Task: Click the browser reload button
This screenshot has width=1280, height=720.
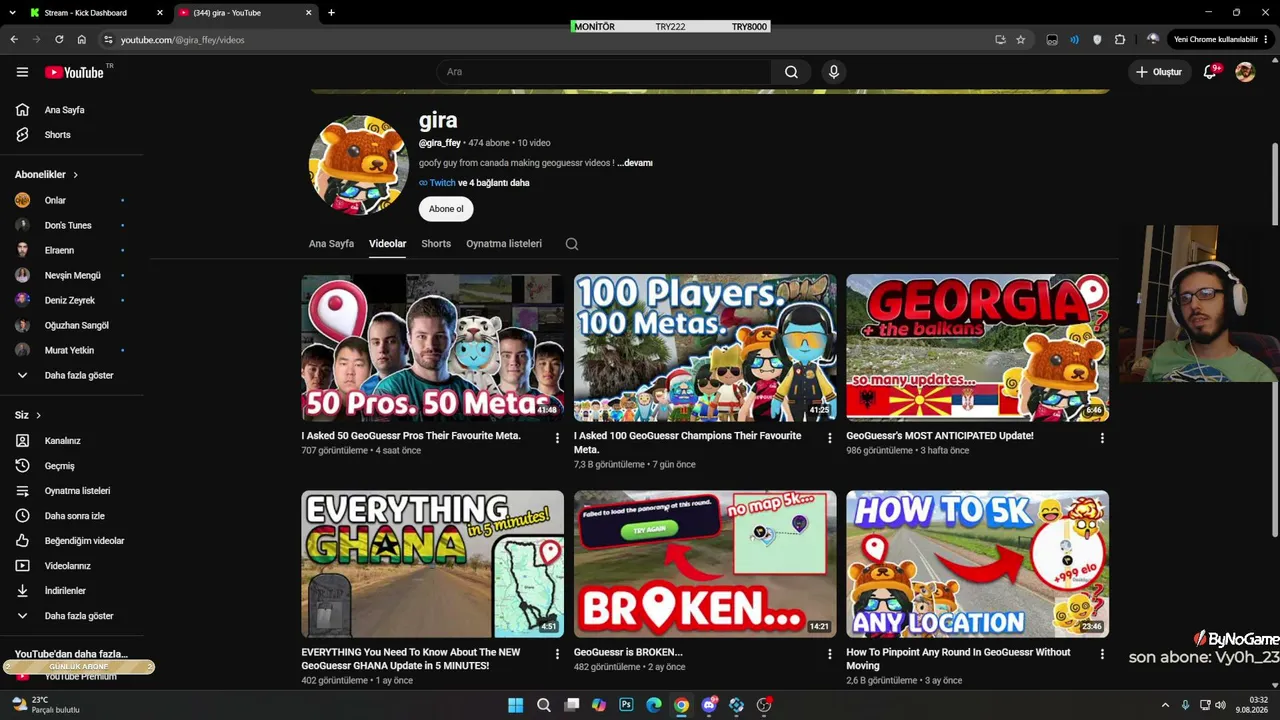Action: [59, 40]
